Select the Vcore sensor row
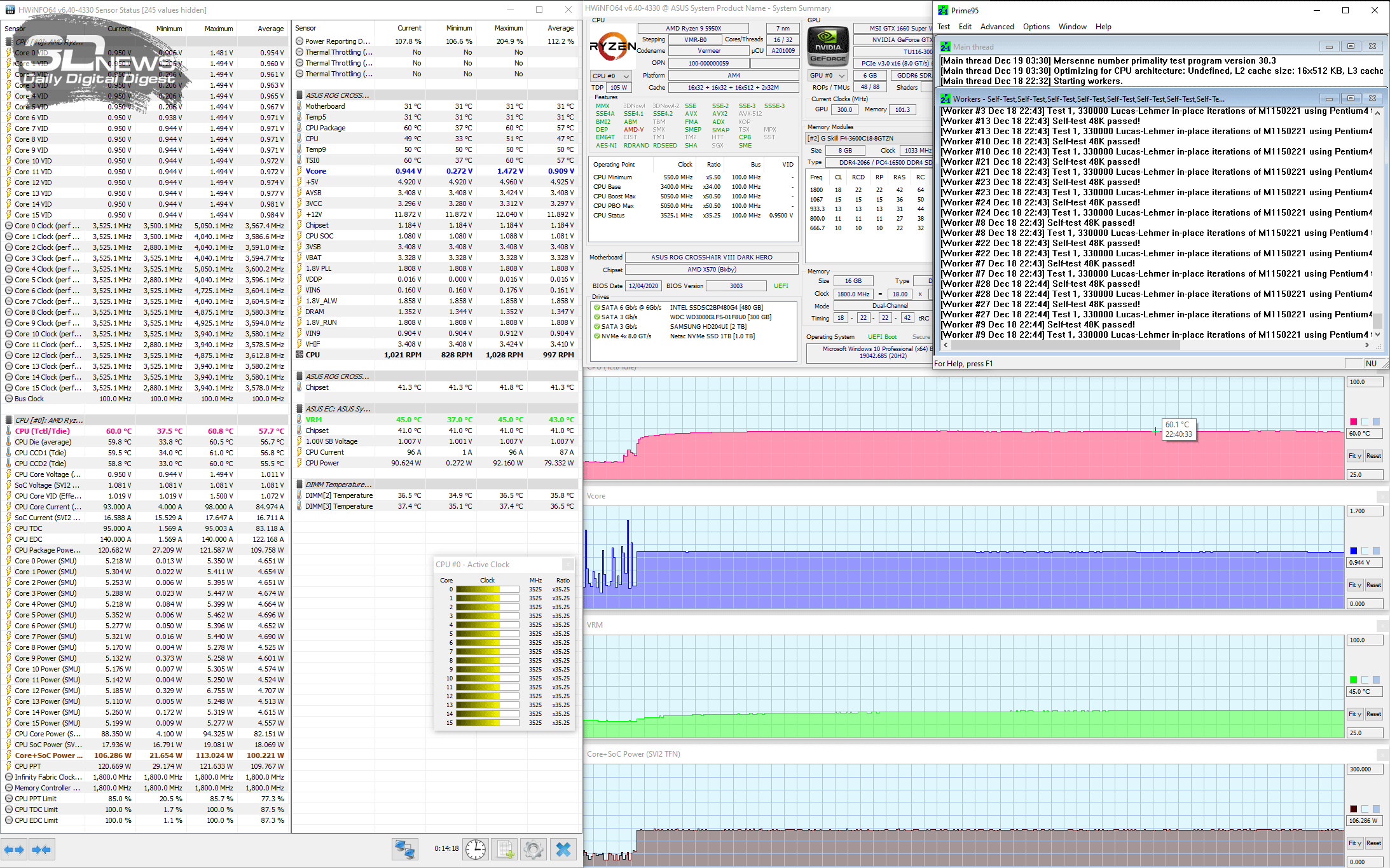This screenshot has width=1390, height=868. click(436, 171)
